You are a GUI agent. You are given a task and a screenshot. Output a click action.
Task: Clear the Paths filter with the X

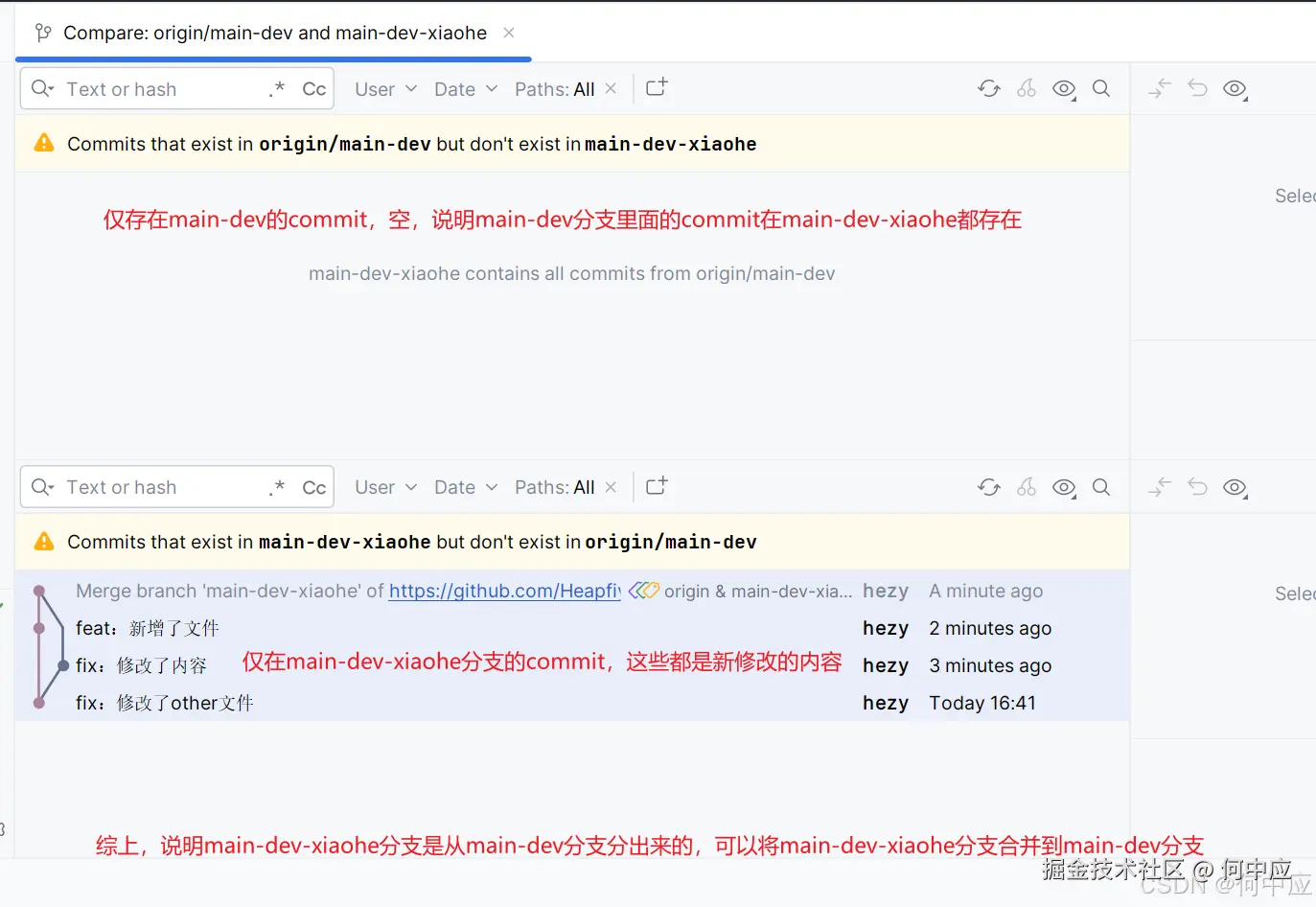tap(611, 88)
